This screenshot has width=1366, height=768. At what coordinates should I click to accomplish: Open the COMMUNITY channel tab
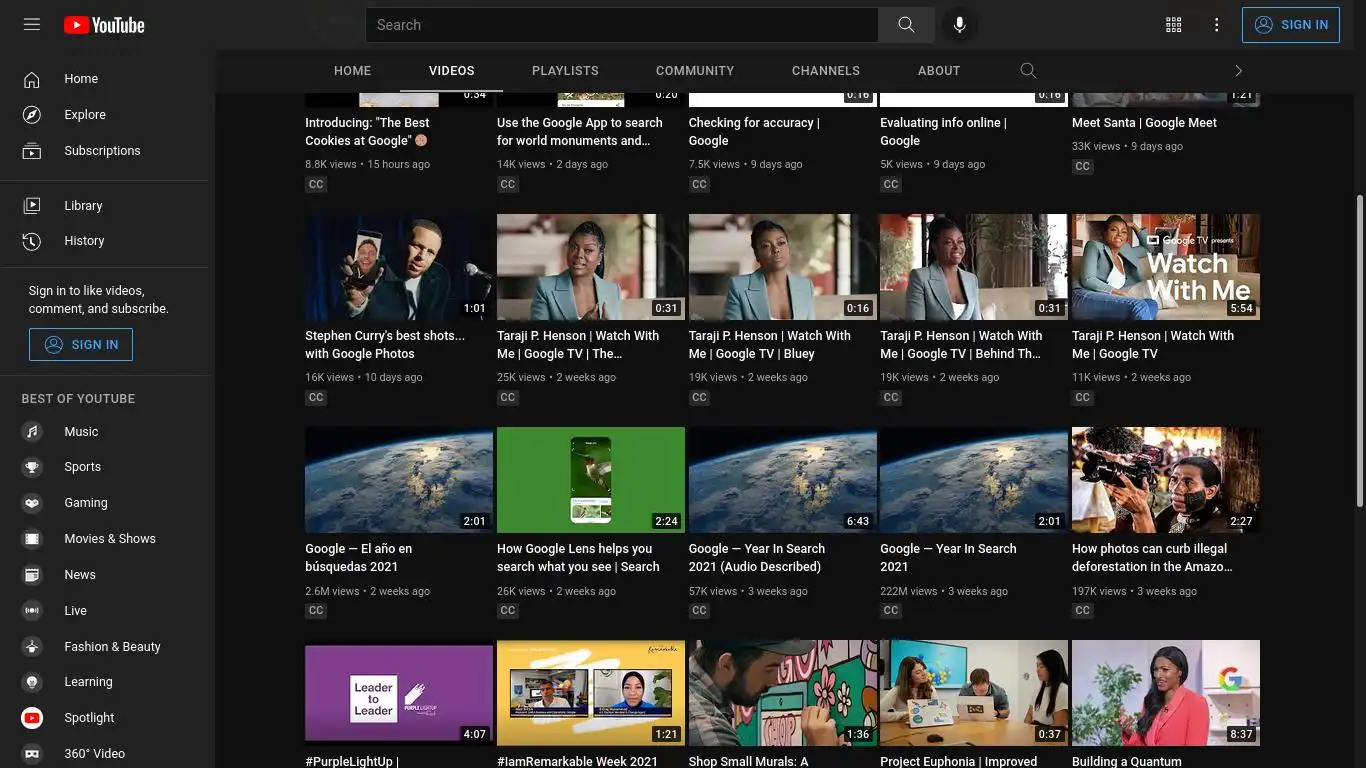(x=695, y=71)
